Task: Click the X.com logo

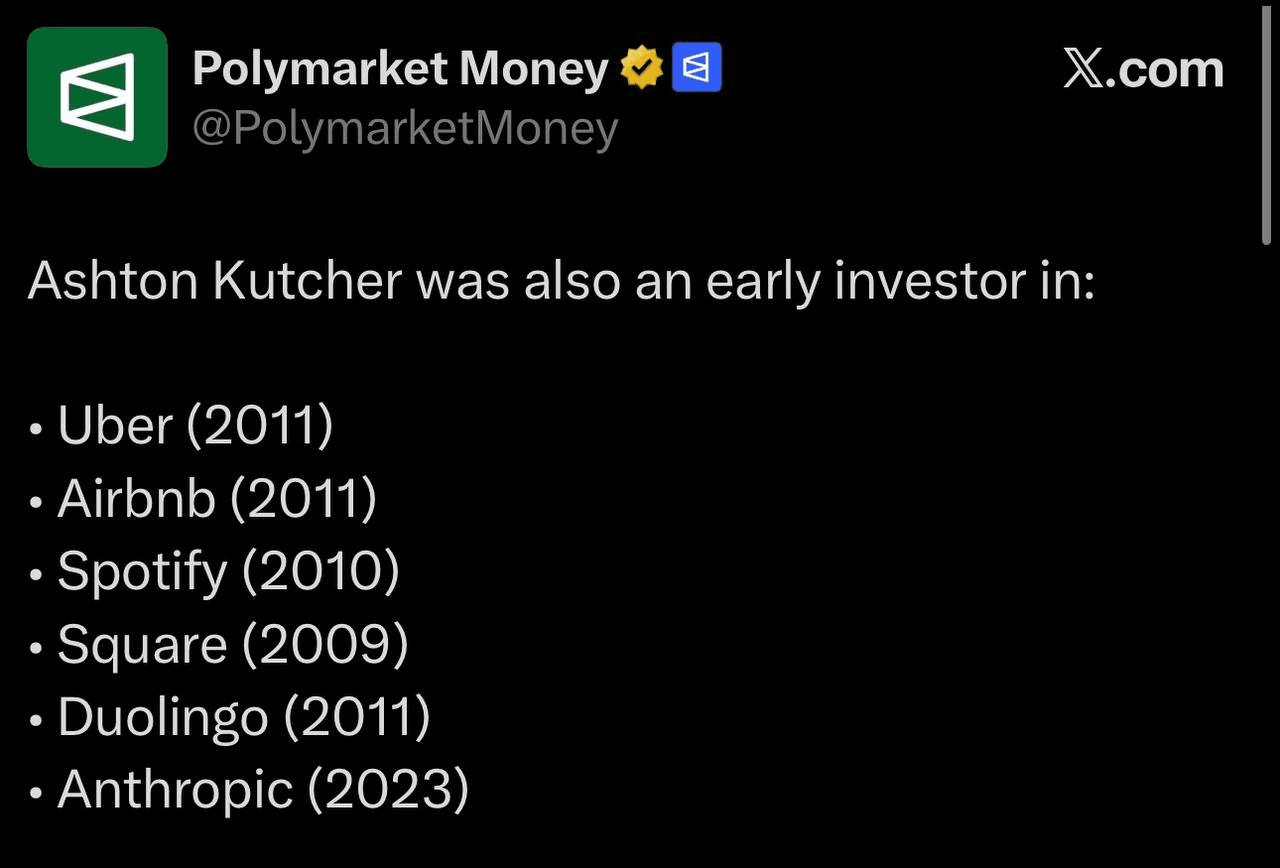Action: tap(1143, 70)
